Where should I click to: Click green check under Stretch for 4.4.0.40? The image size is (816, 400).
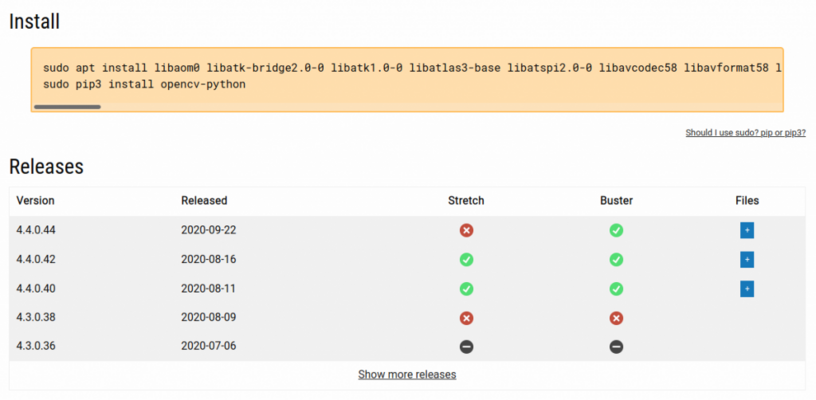tap(466, 289)
